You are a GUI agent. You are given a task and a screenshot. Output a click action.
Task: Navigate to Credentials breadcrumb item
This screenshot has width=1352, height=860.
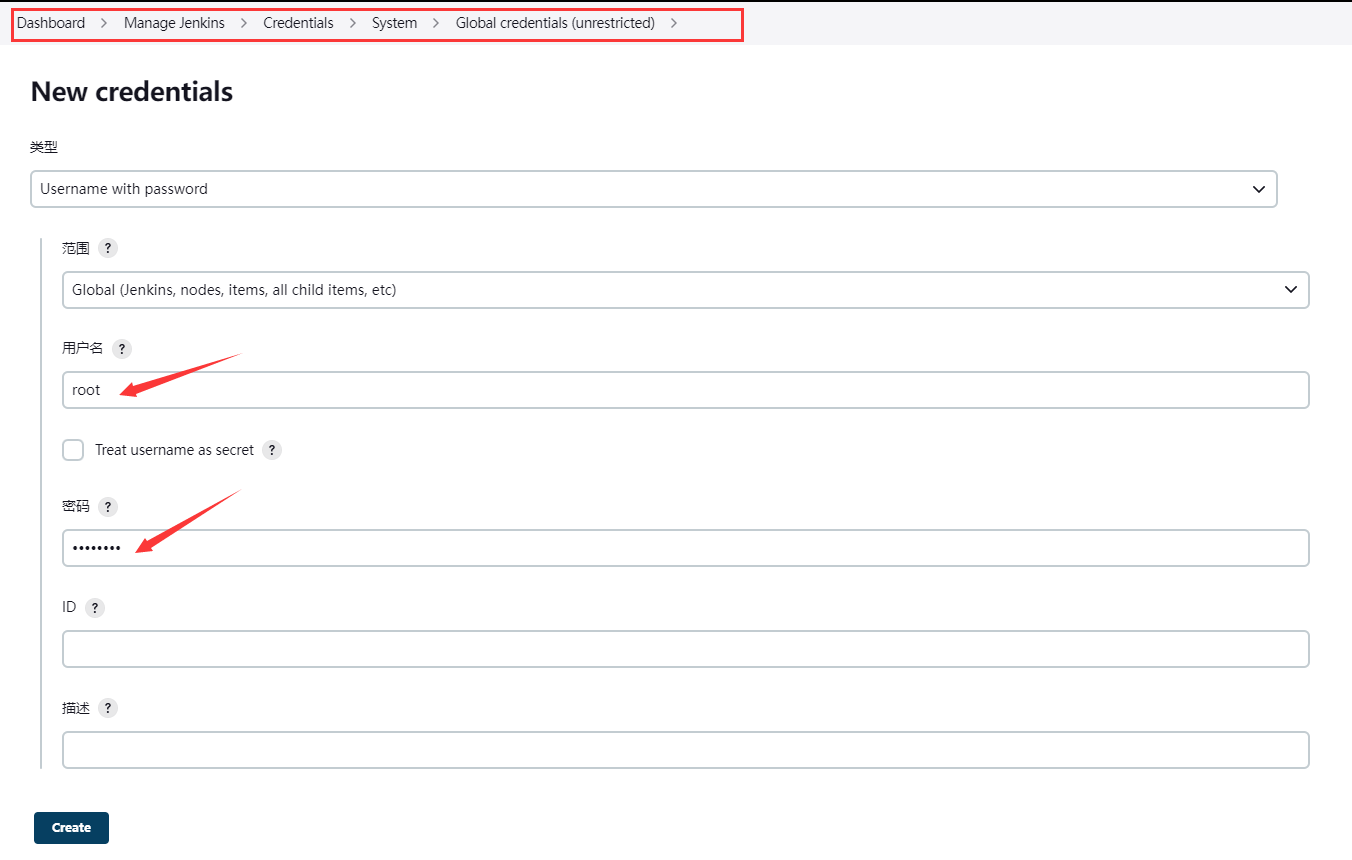(298, 23)
